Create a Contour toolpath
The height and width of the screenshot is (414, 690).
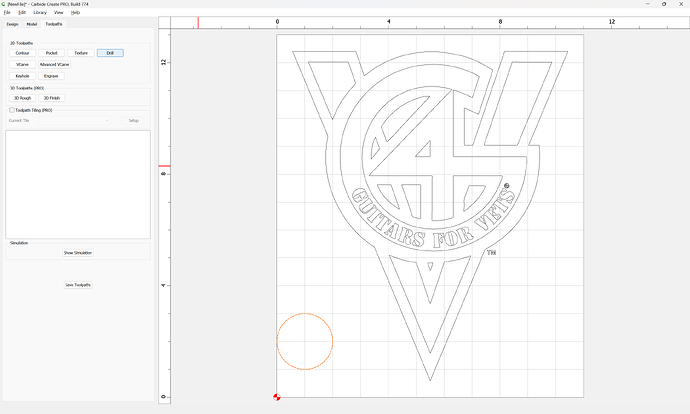[x=22, y=53]
